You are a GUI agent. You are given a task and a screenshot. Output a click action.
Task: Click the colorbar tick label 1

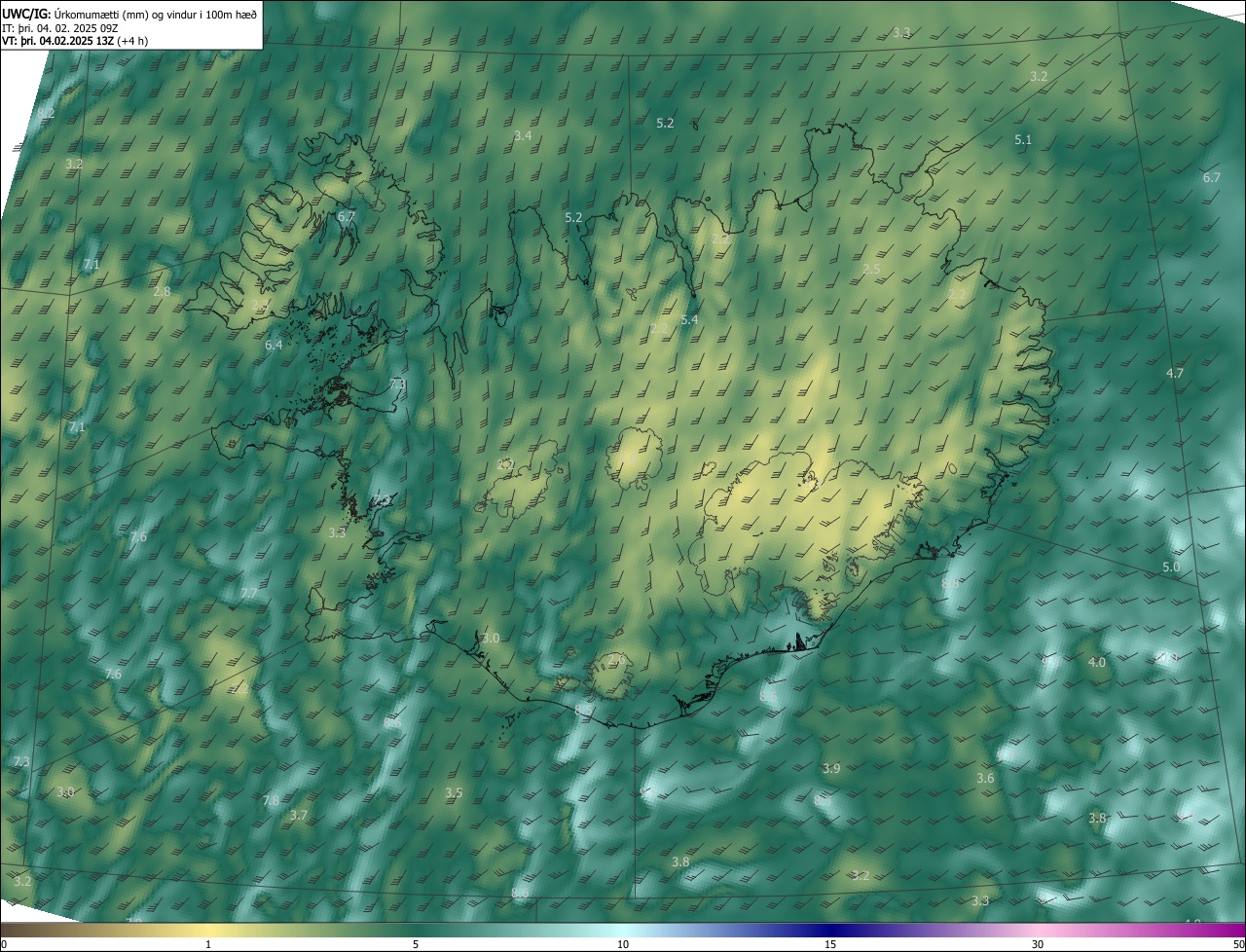pyautogui.click(x=208, y=944)
